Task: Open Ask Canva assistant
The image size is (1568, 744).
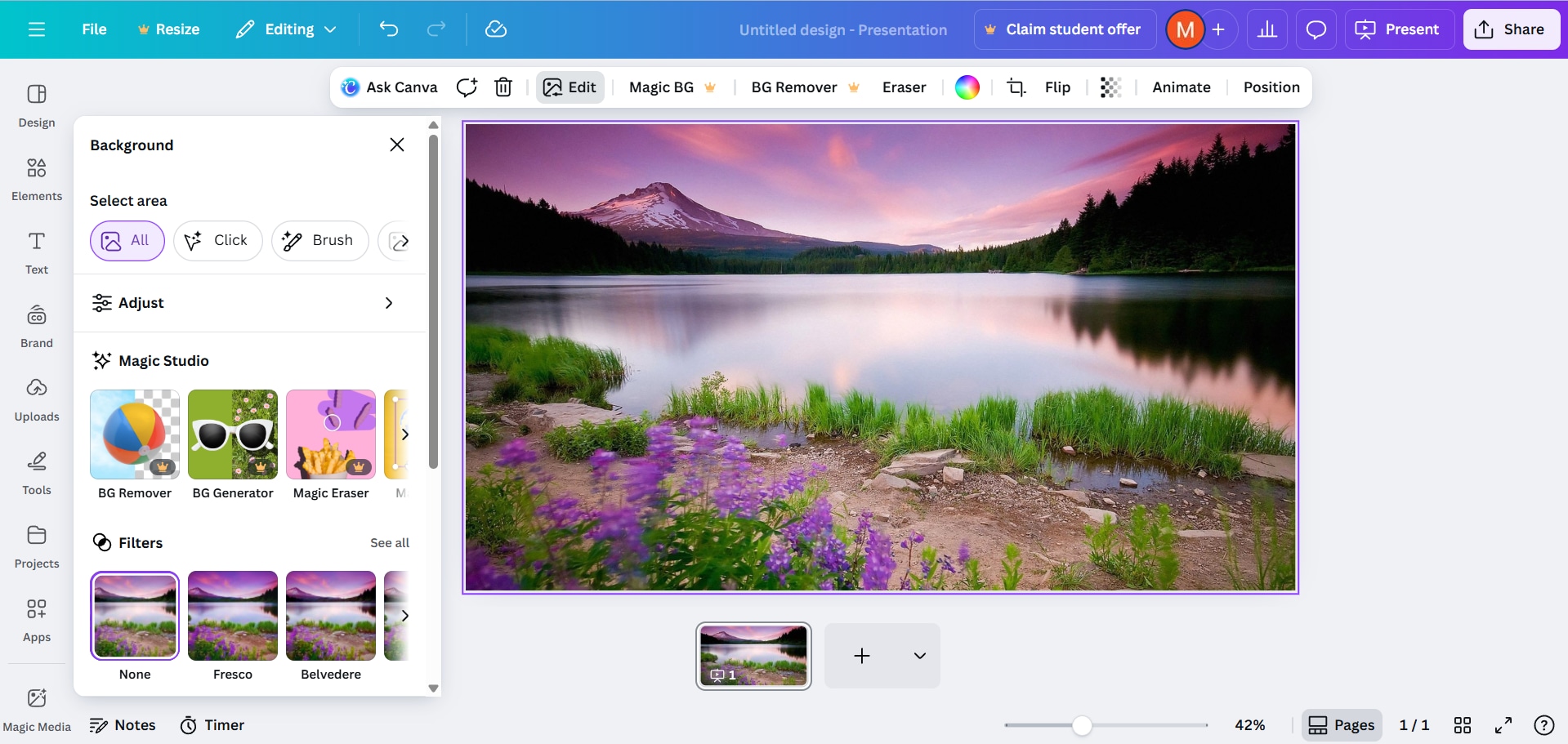Action: click(389, 87)
